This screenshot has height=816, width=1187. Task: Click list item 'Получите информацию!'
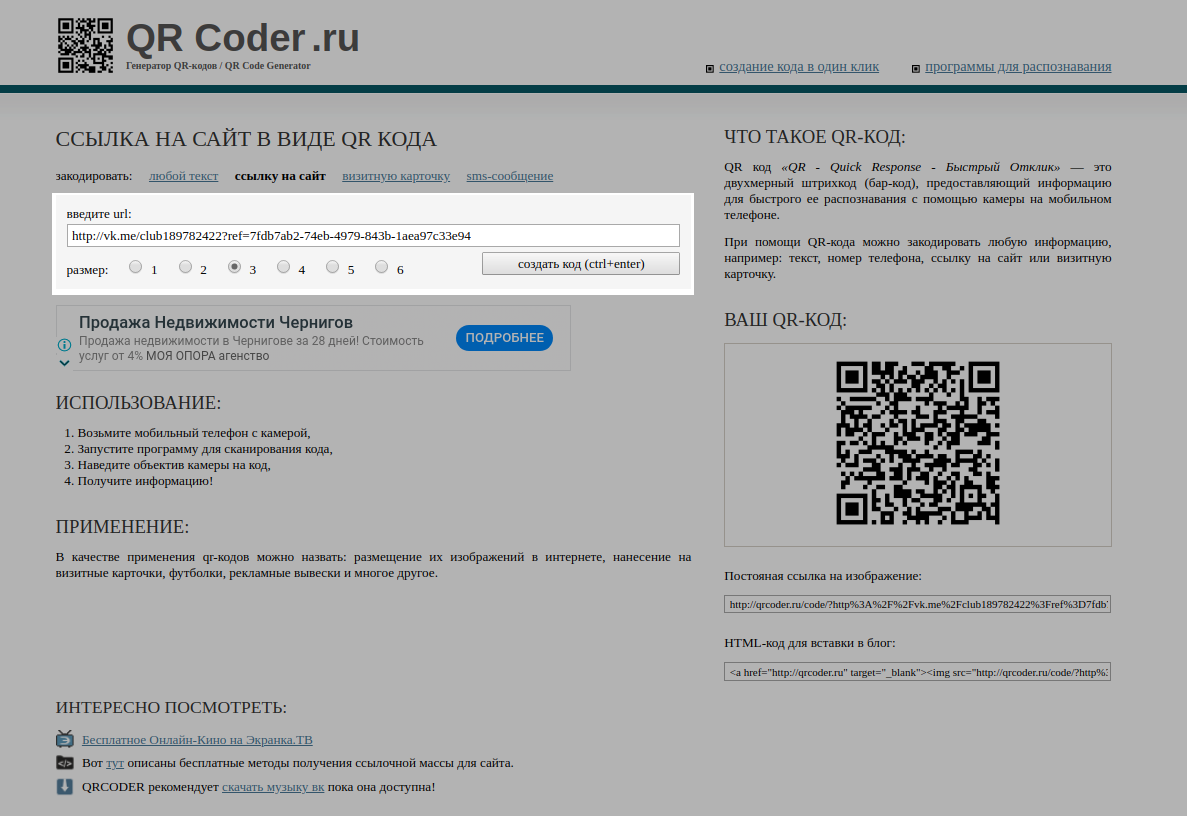(x=145, y=481)
